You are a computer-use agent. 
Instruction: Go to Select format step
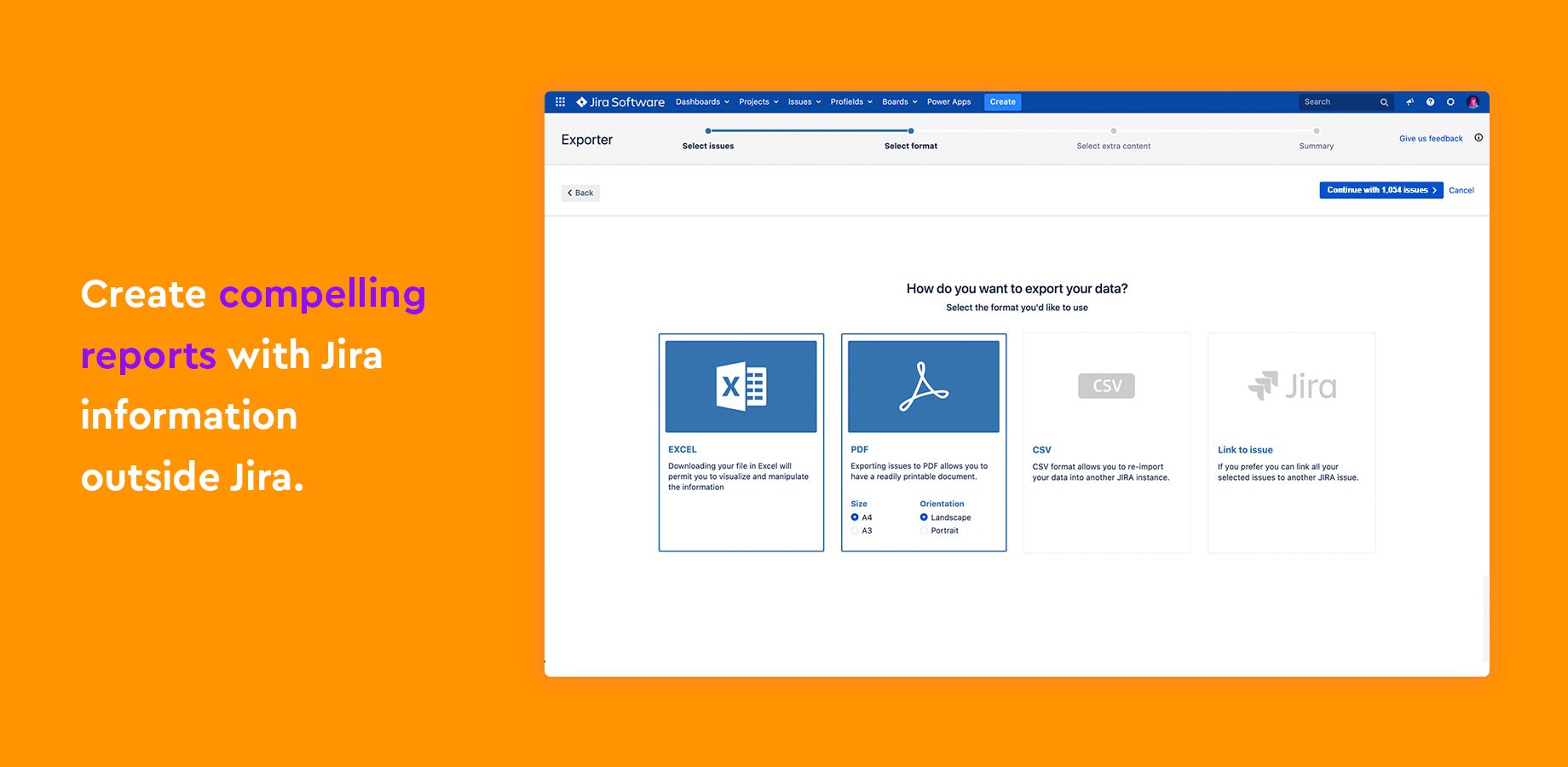(911, 146)
